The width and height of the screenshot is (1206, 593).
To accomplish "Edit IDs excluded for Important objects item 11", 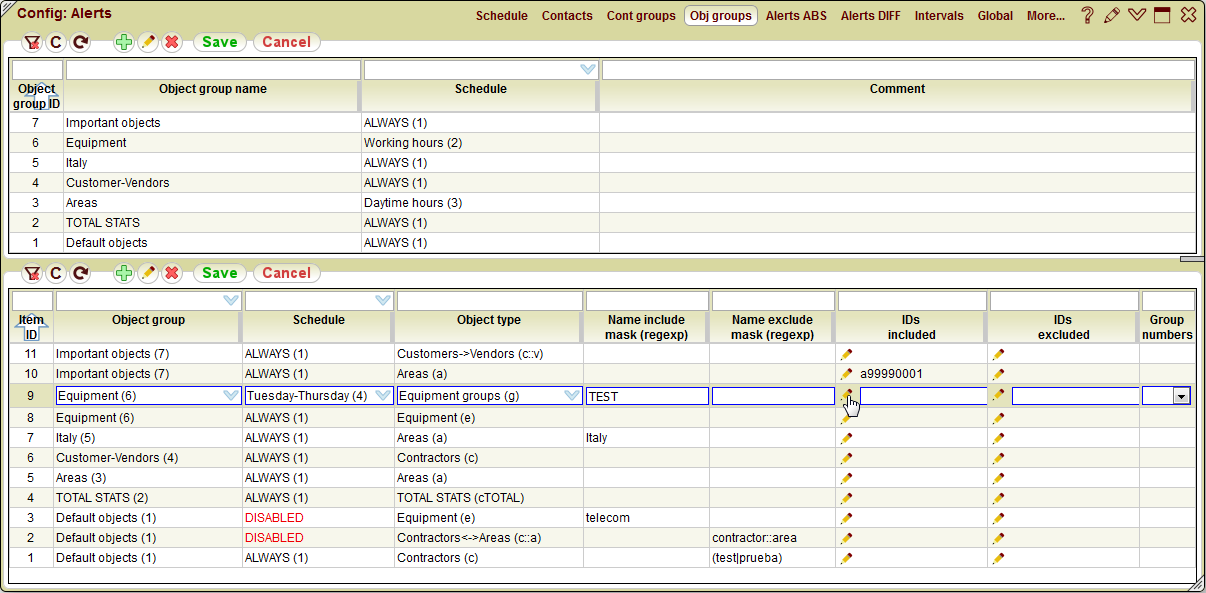I will coord(997,354).
